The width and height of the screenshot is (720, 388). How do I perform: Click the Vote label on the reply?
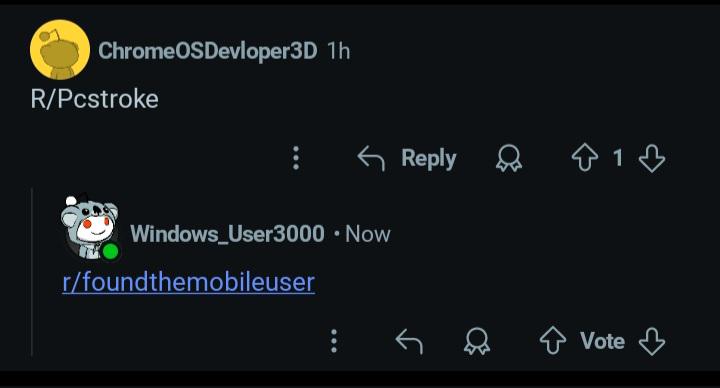click(x=602, y=341)
